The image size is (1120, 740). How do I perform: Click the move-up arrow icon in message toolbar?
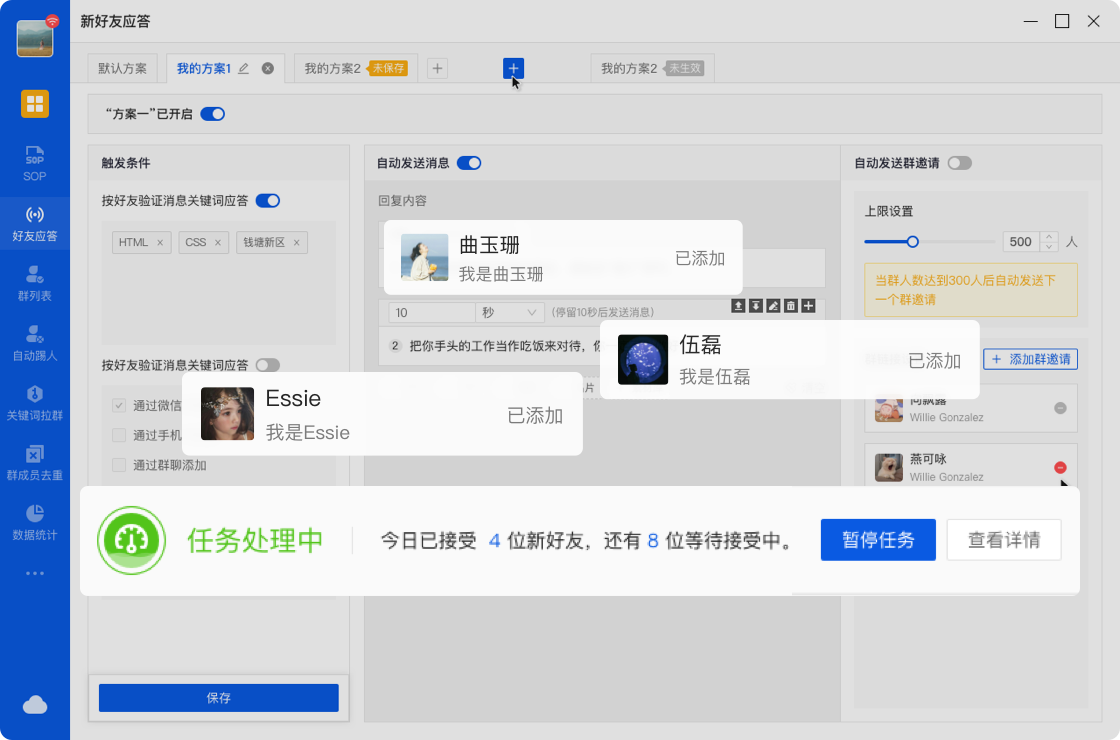(x=738, y=306)
